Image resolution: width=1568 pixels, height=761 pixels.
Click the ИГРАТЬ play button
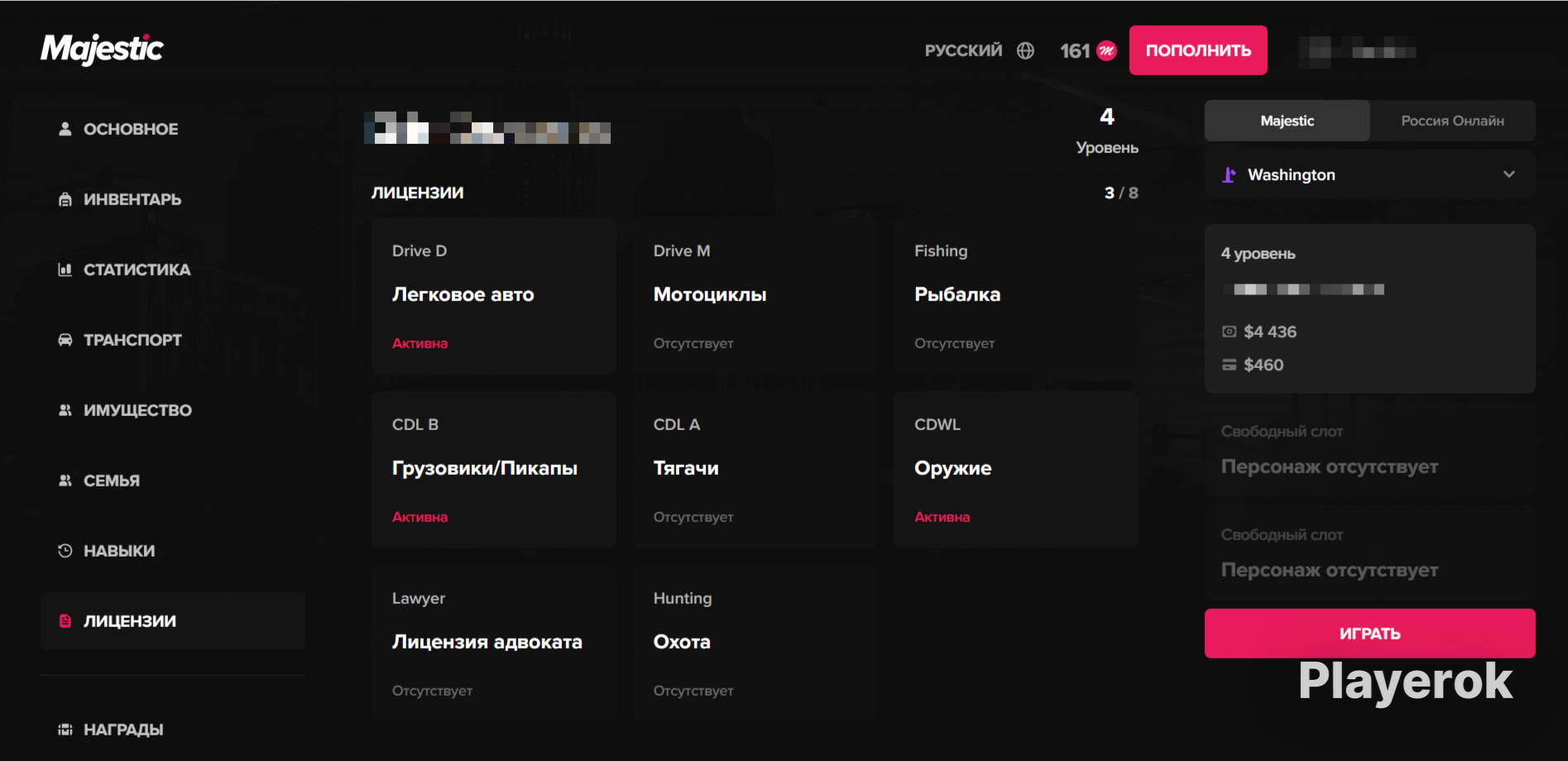point(1370,634)
